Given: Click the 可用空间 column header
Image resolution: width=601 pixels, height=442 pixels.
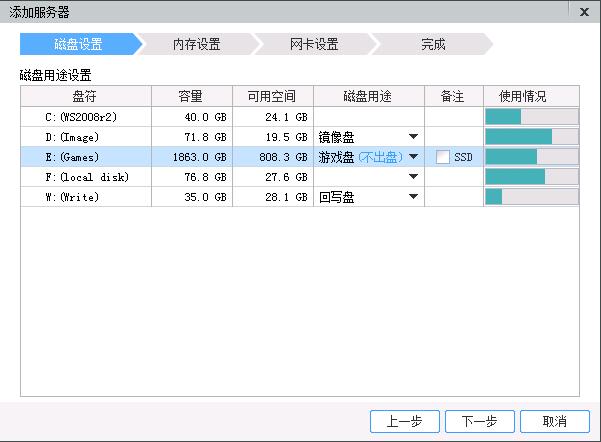Looking at the screenshot, I should 273,96.
